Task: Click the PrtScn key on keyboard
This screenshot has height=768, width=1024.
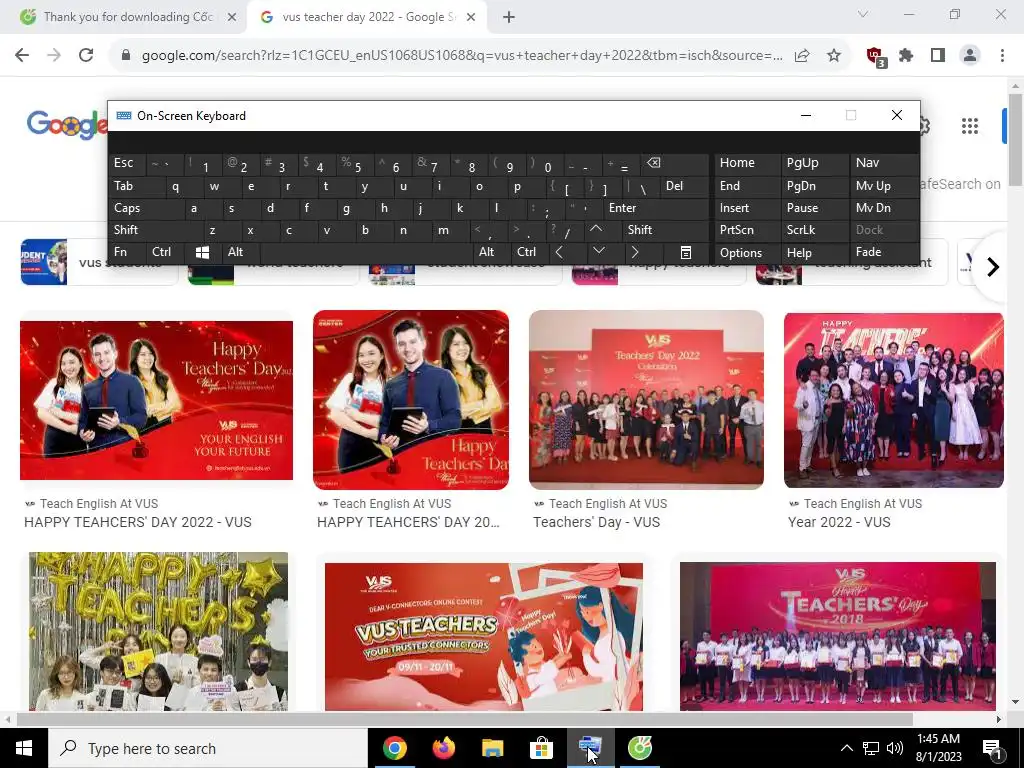Action: tap(746, 230)
